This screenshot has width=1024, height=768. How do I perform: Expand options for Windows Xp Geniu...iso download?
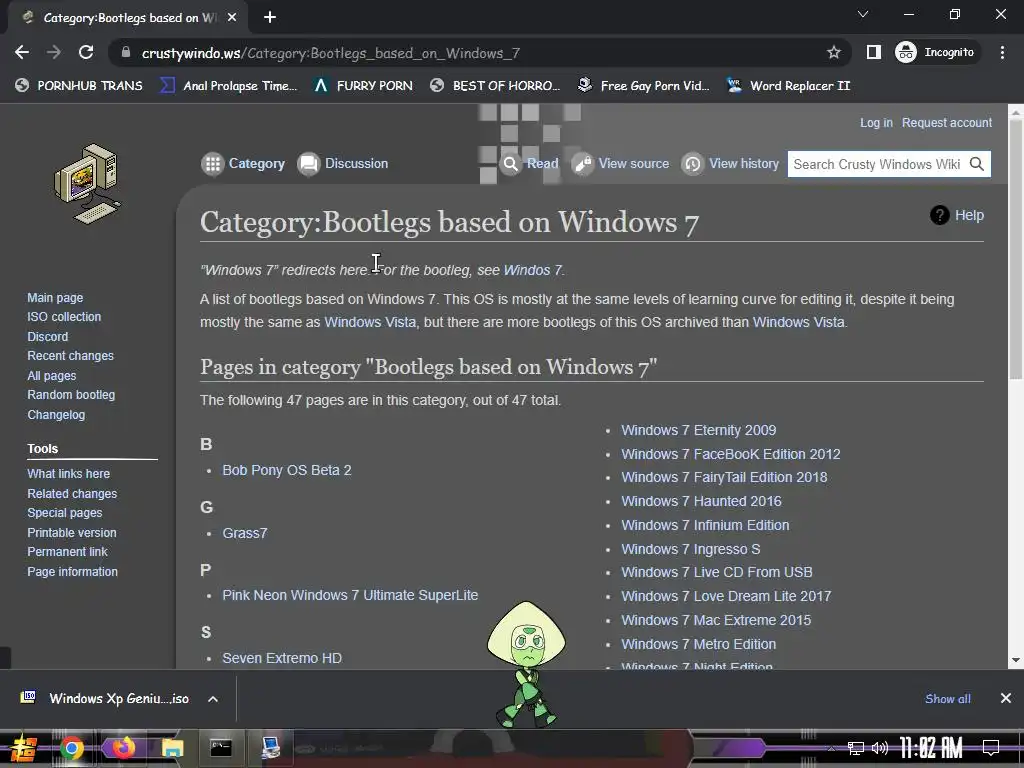click(213, 699)
